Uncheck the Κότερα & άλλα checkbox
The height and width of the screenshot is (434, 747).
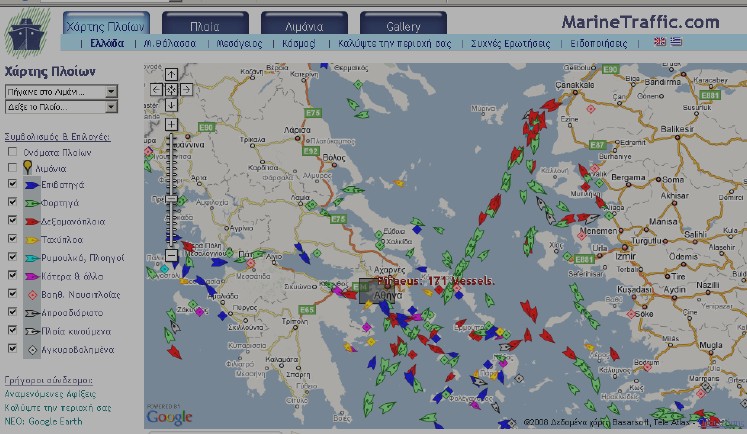pyautogui.click(x=12, y=275)
